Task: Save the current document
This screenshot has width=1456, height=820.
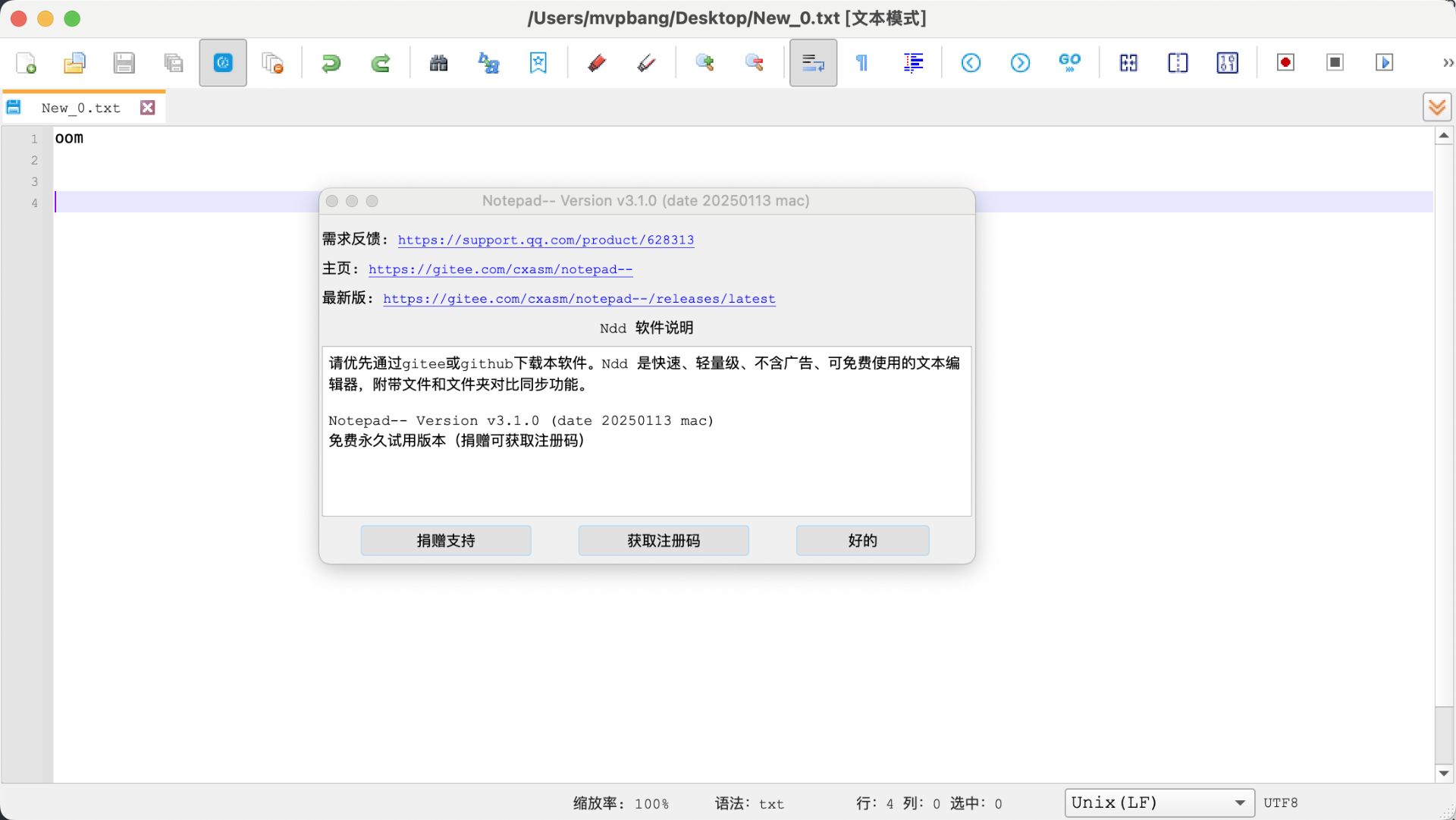Action: (x=124, y=63)
